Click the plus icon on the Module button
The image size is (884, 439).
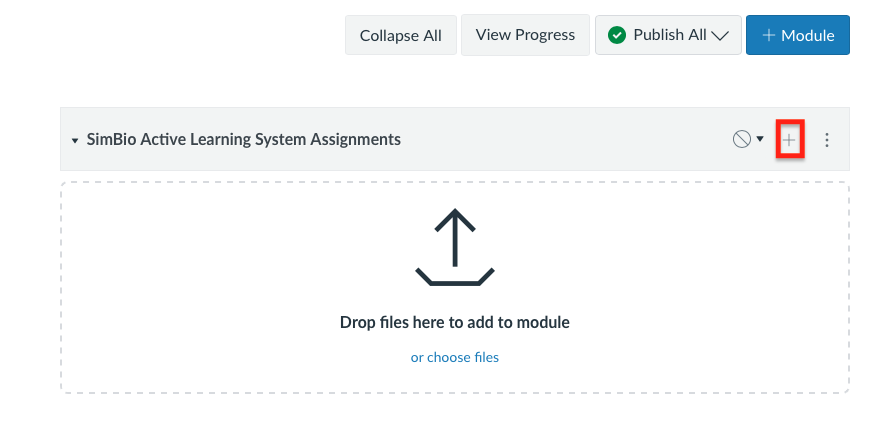(769, 35)
